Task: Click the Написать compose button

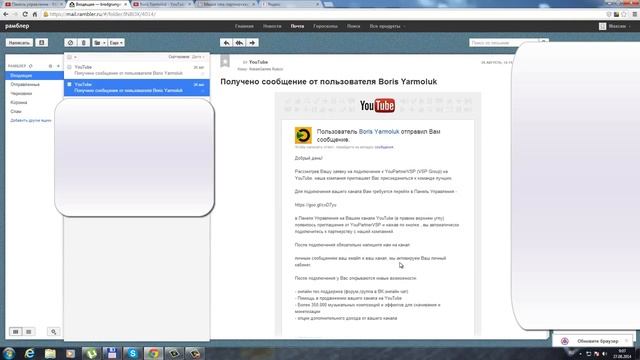Action: coord(19,43)
